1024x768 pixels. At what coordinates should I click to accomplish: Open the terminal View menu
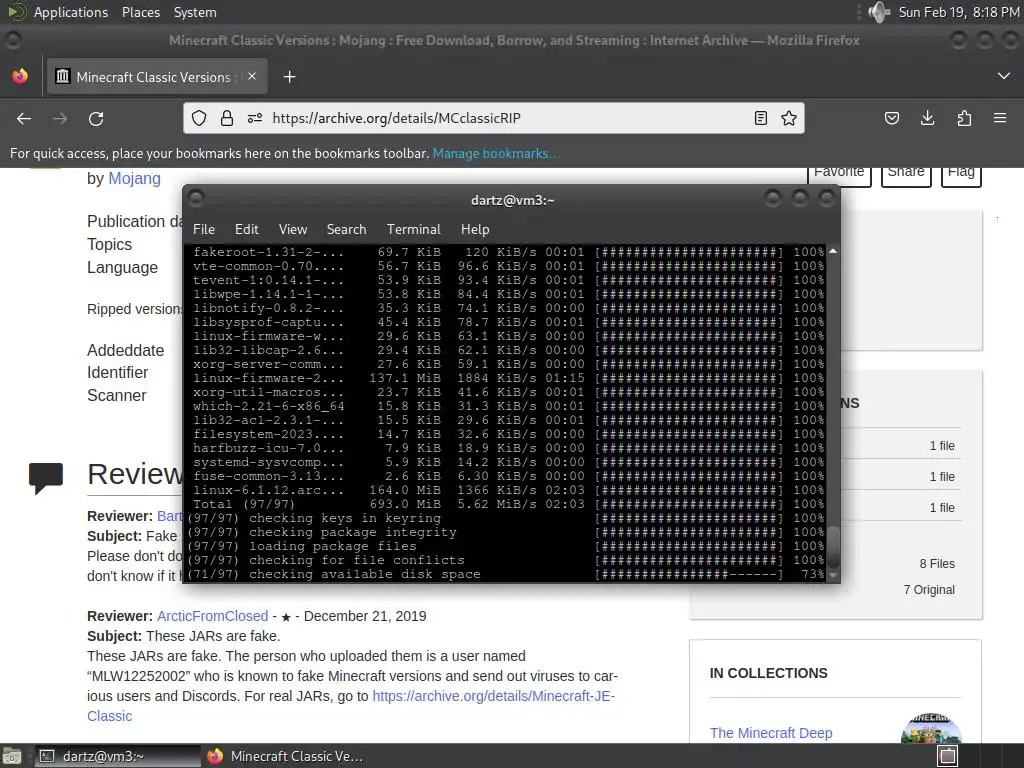(293, 229)
